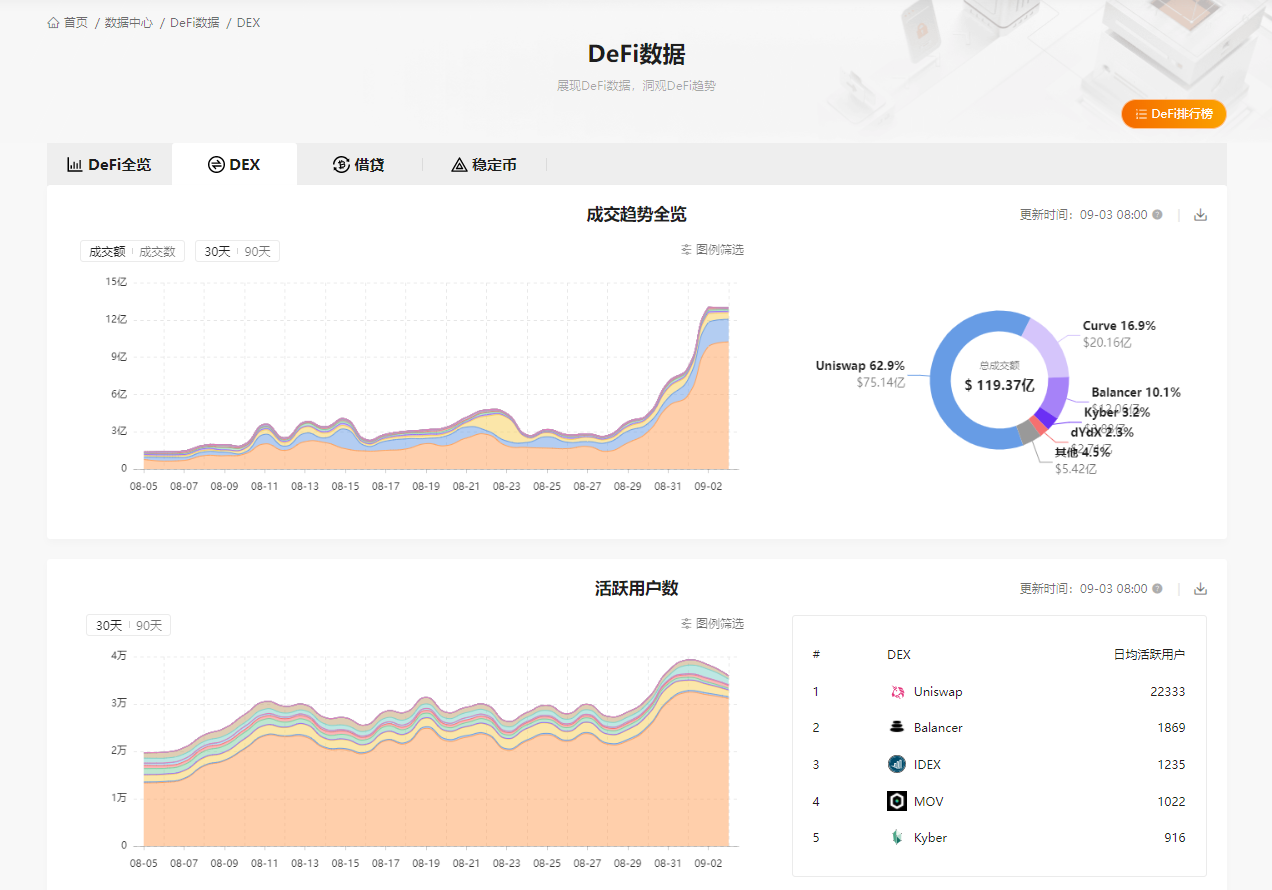Select the 稳定币 tab

484,164
